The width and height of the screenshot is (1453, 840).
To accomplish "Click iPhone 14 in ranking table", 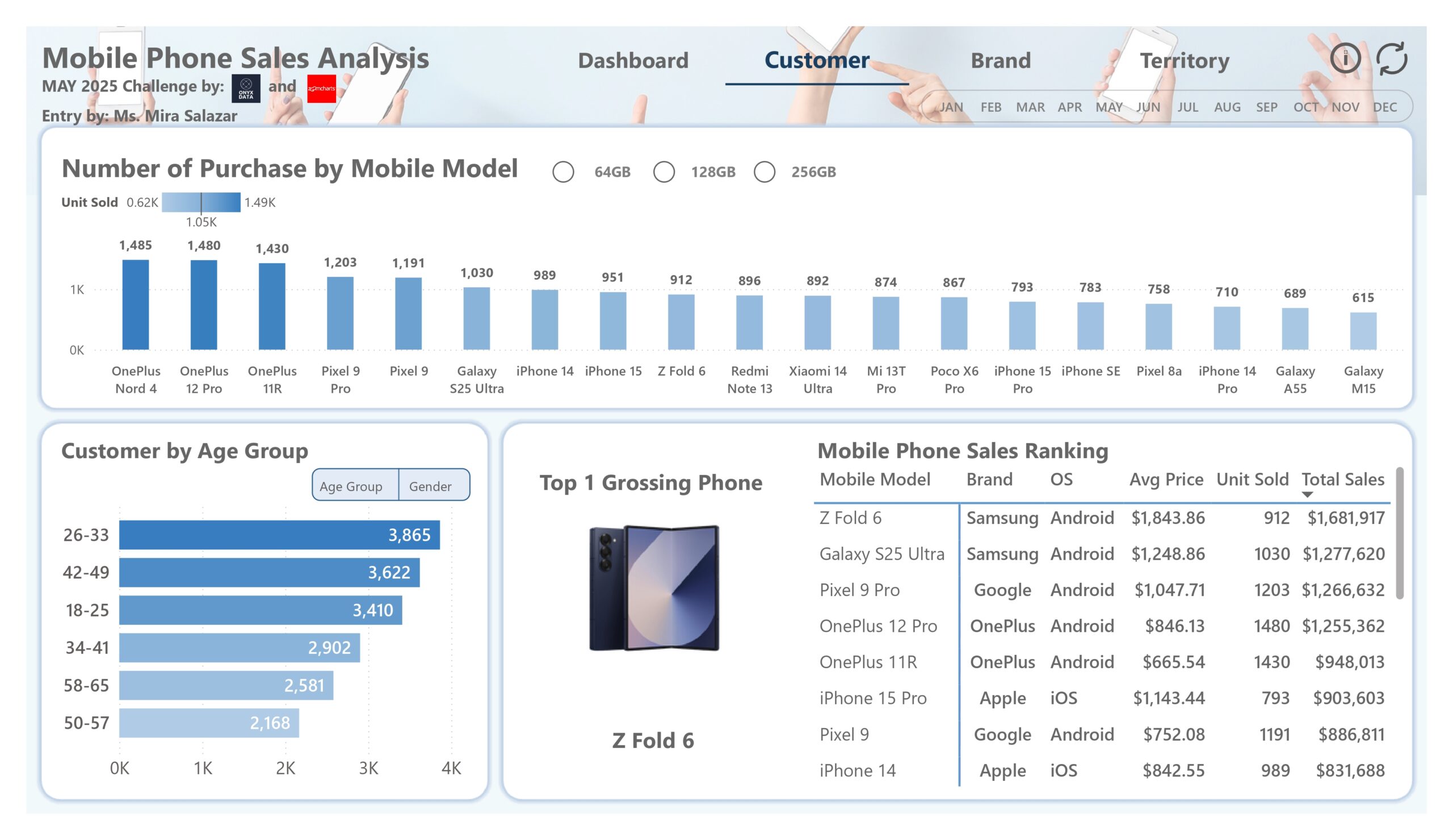I will point(858,771).
